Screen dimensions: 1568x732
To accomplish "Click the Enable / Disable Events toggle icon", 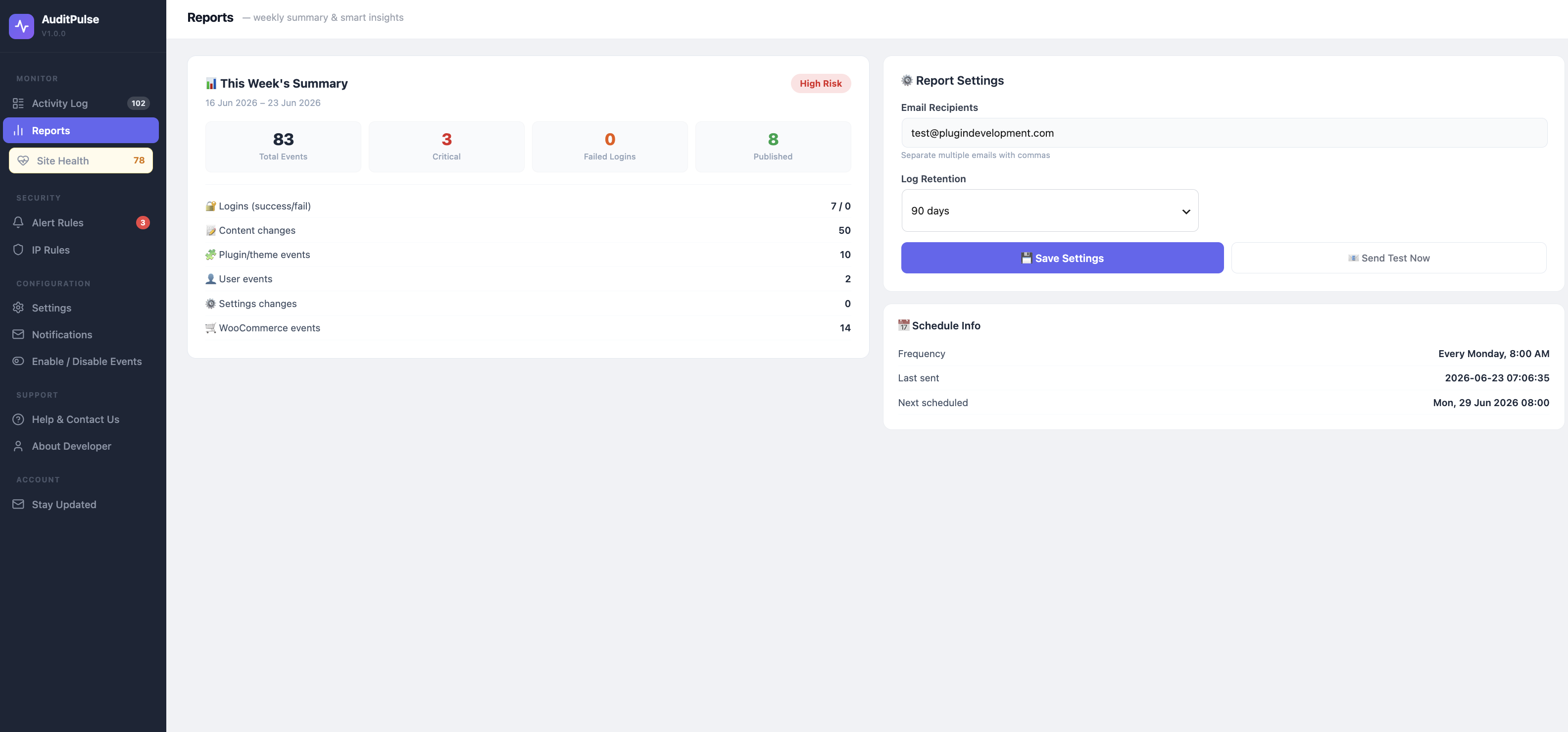I will point(18,361).
